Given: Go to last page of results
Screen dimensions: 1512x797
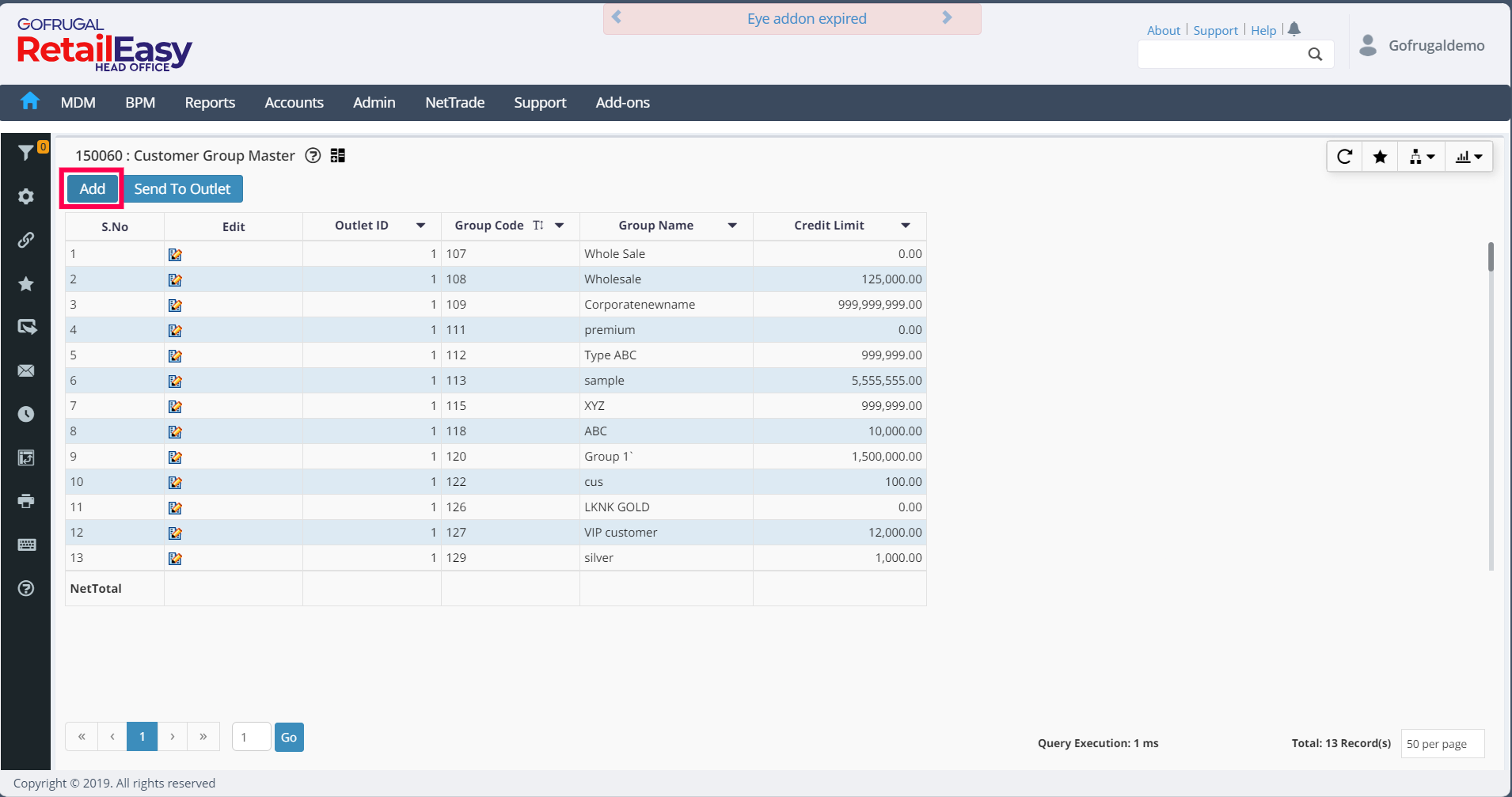Looking at the screenshot, I should point(203,737).
